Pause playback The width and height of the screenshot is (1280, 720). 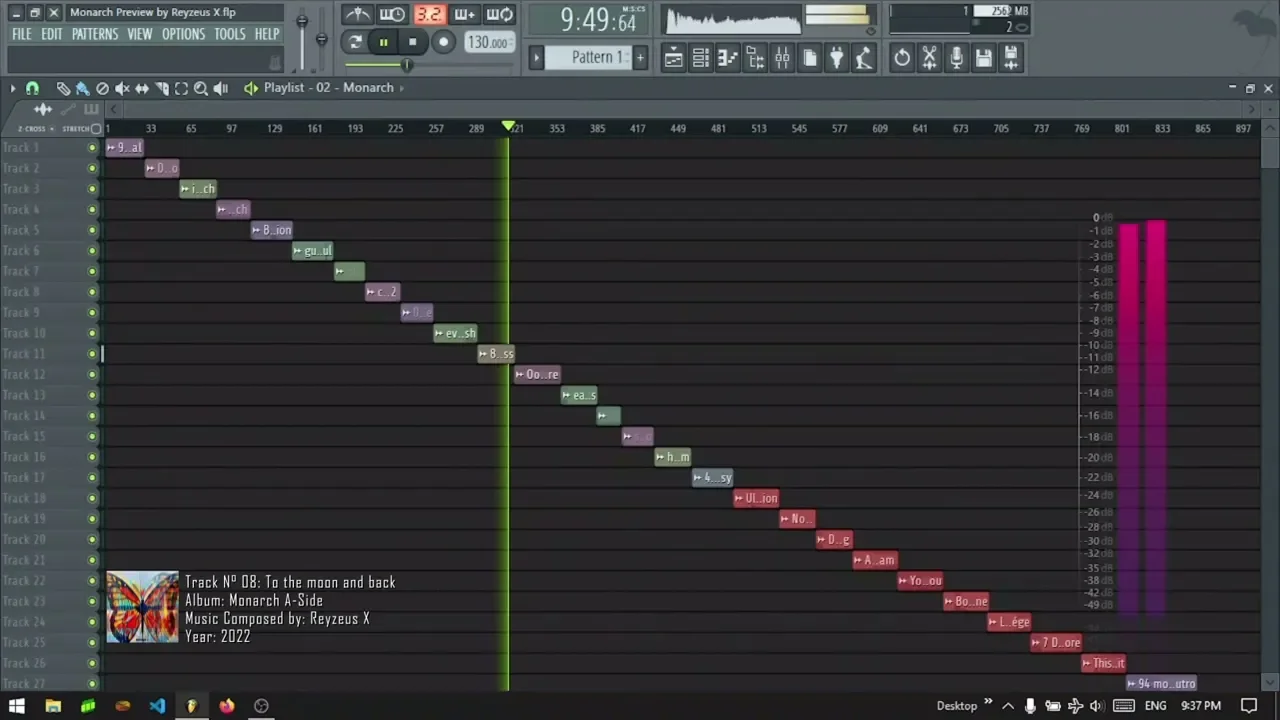tap(383, 42)
